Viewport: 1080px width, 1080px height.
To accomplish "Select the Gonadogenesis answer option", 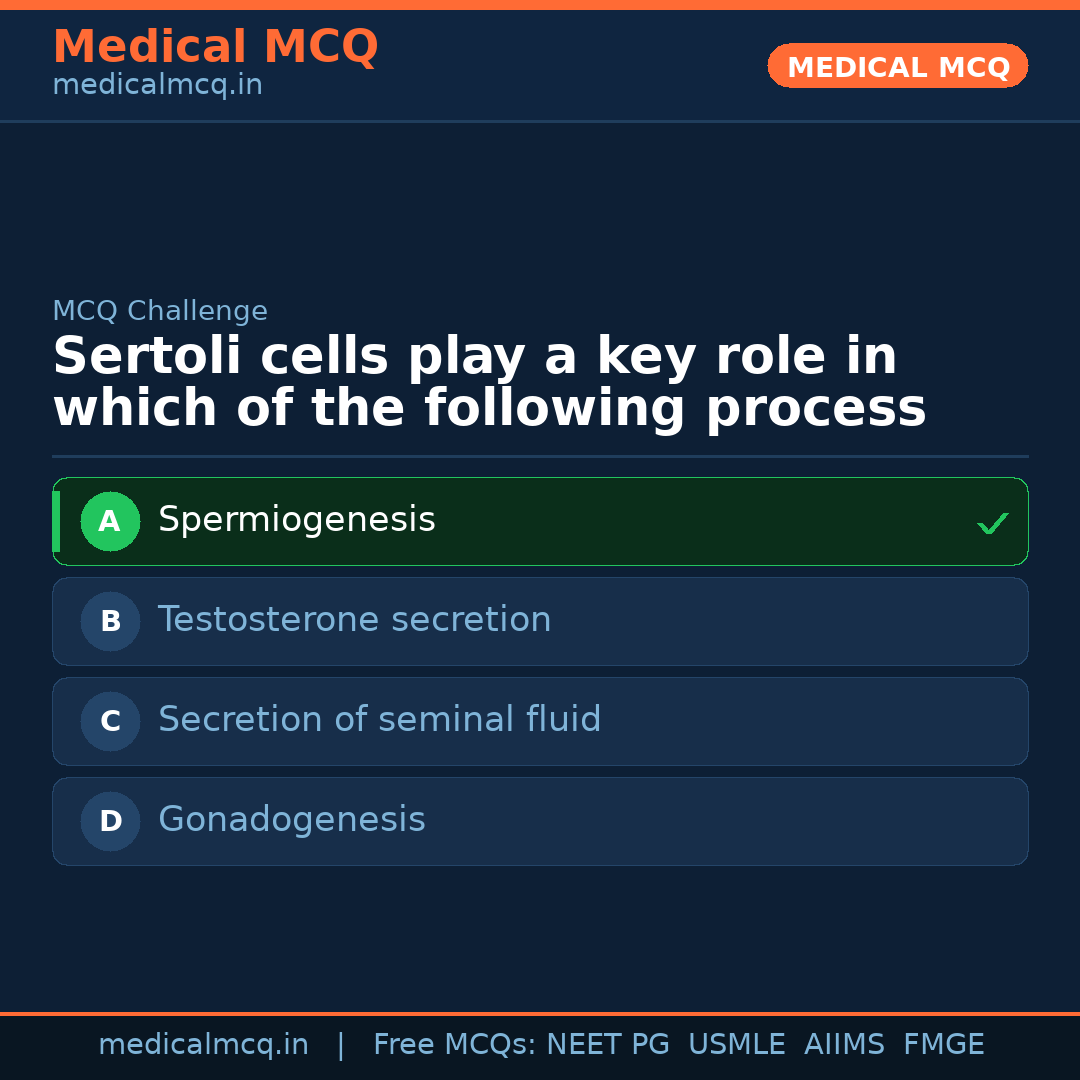I will pos(291,820).
